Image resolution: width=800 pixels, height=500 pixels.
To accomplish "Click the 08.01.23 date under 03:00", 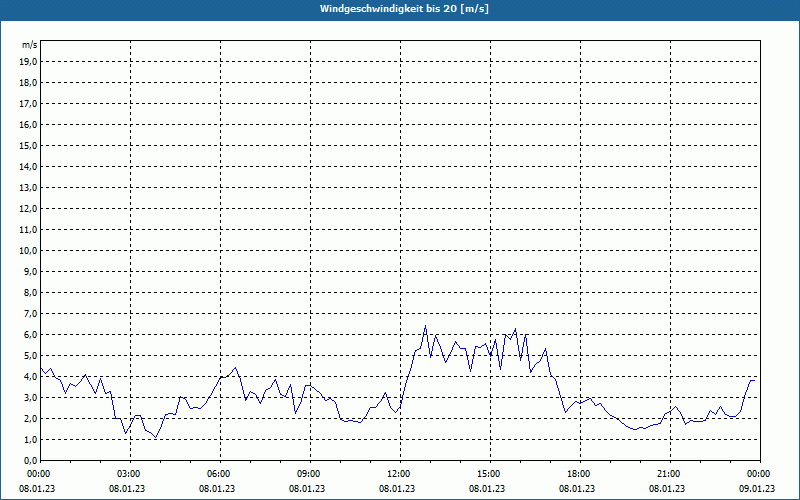I will coord(127,489).
